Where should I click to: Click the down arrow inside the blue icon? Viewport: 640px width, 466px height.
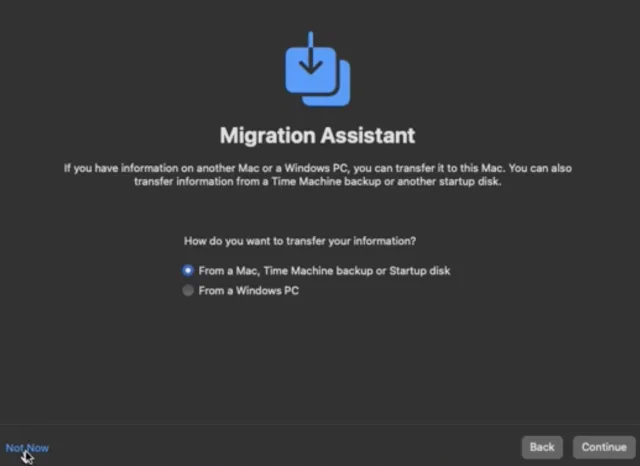point(311,61)
